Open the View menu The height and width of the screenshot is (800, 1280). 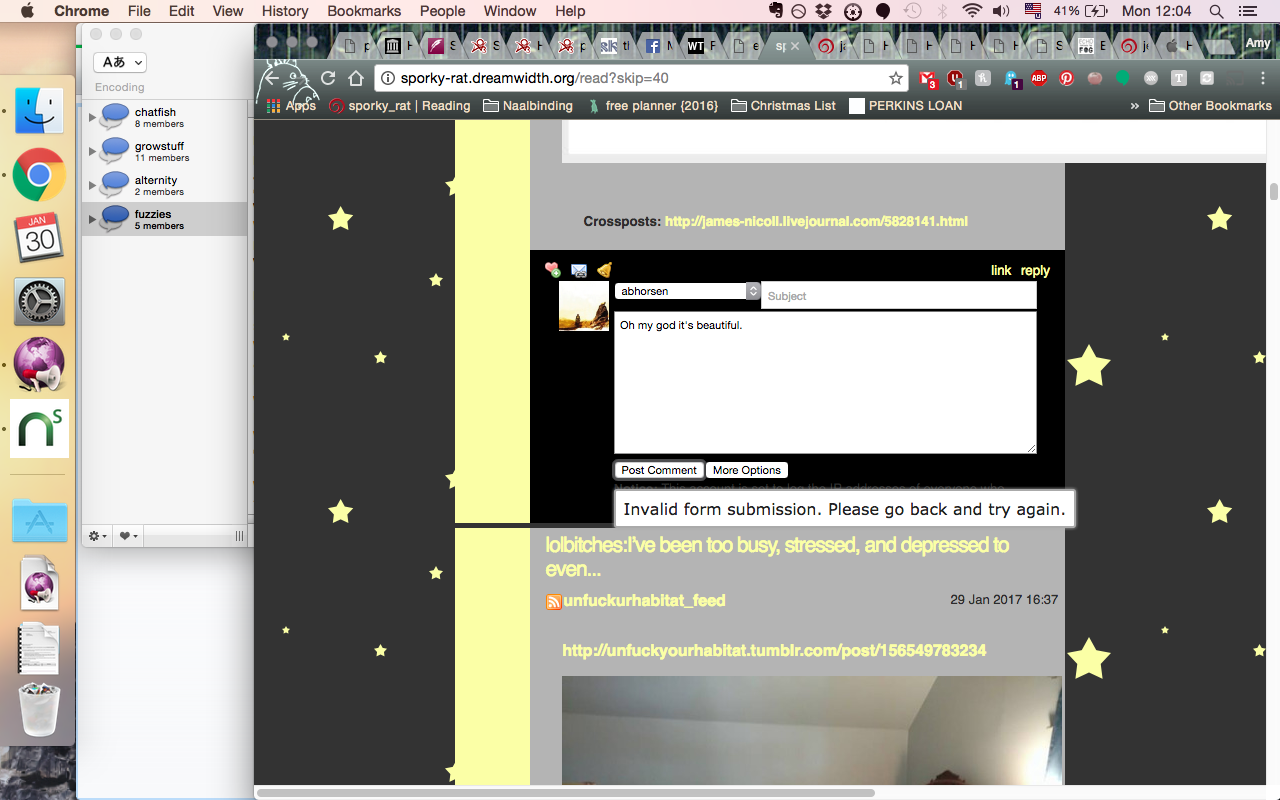(228, 11)
